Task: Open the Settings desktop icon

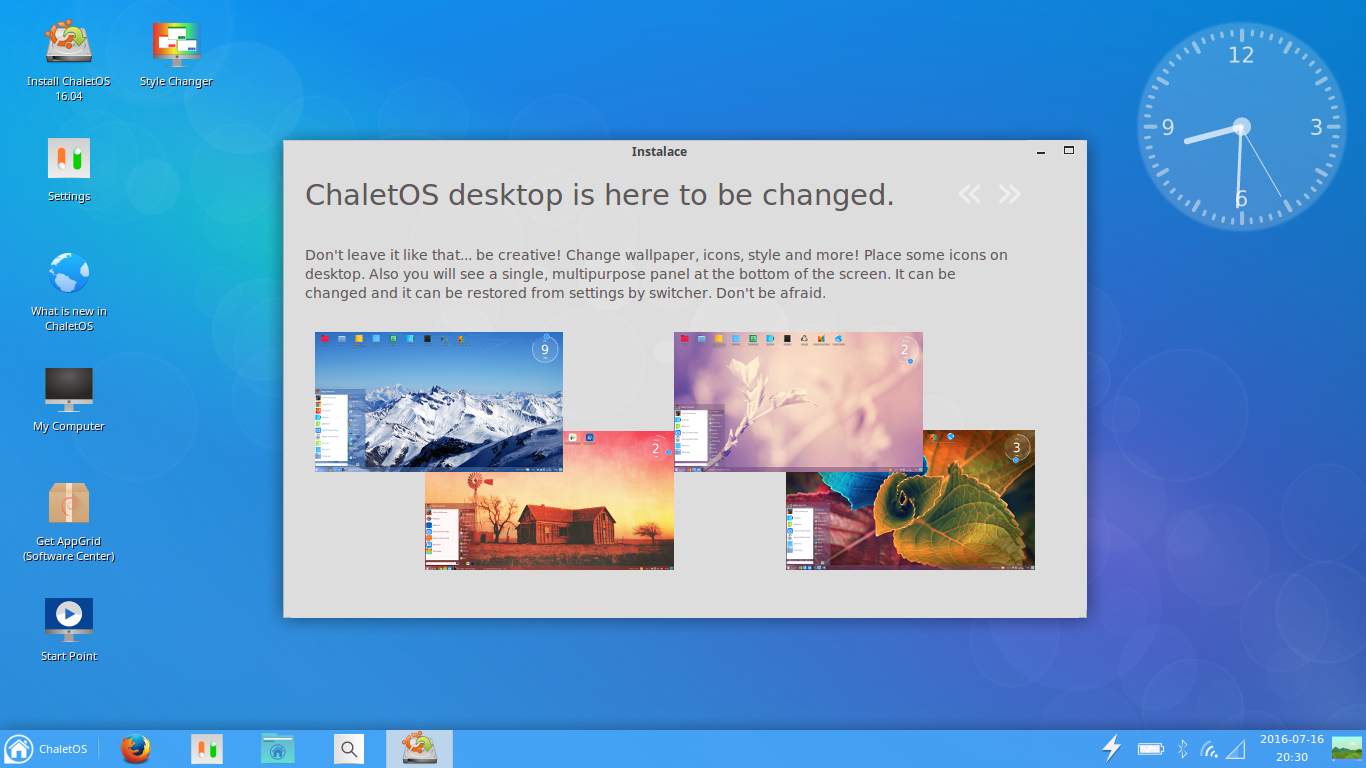Action: pyautogui.click(x=69, y=168)
